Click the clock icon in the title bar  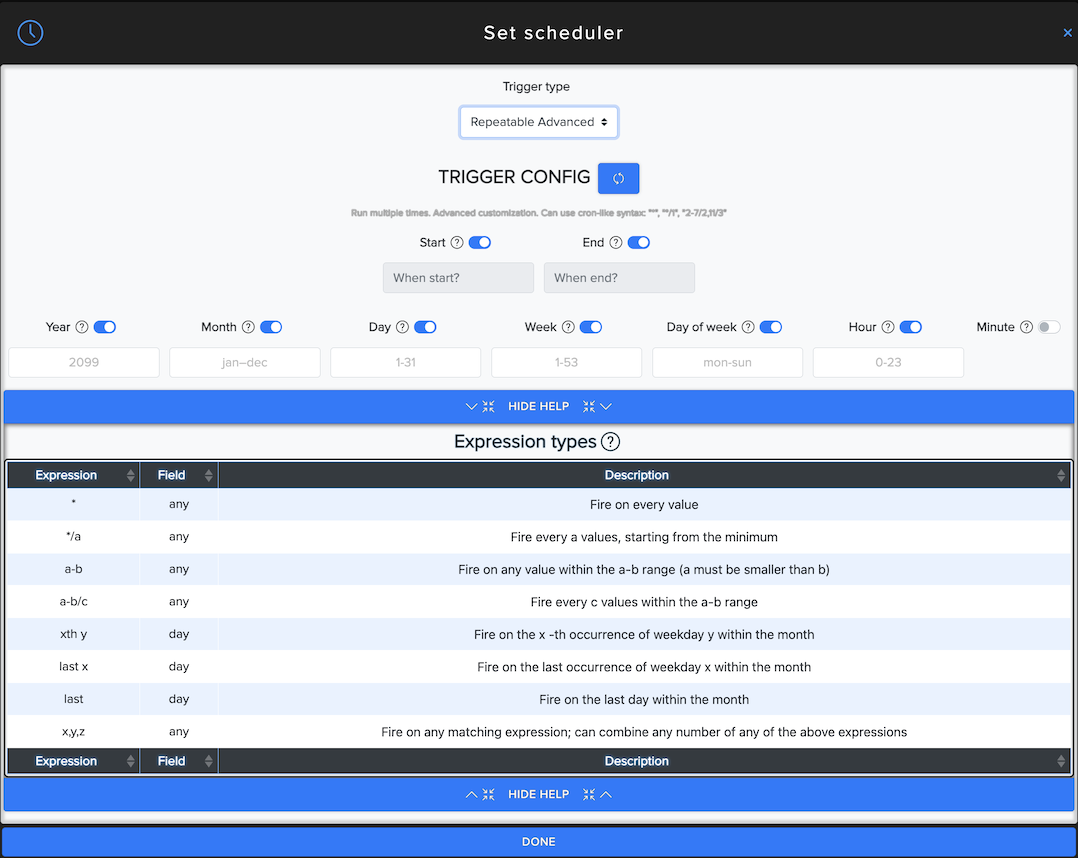point(30,32)
